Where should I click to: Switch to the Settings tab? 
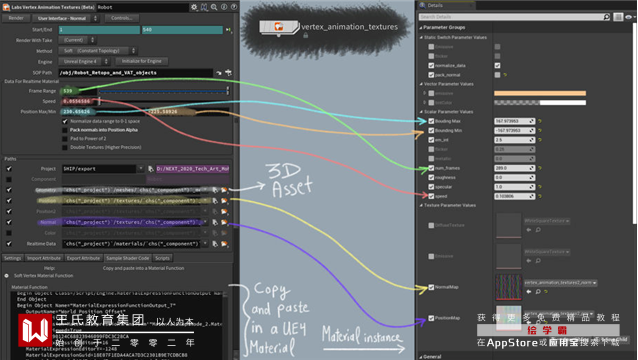tap(13, 258)
